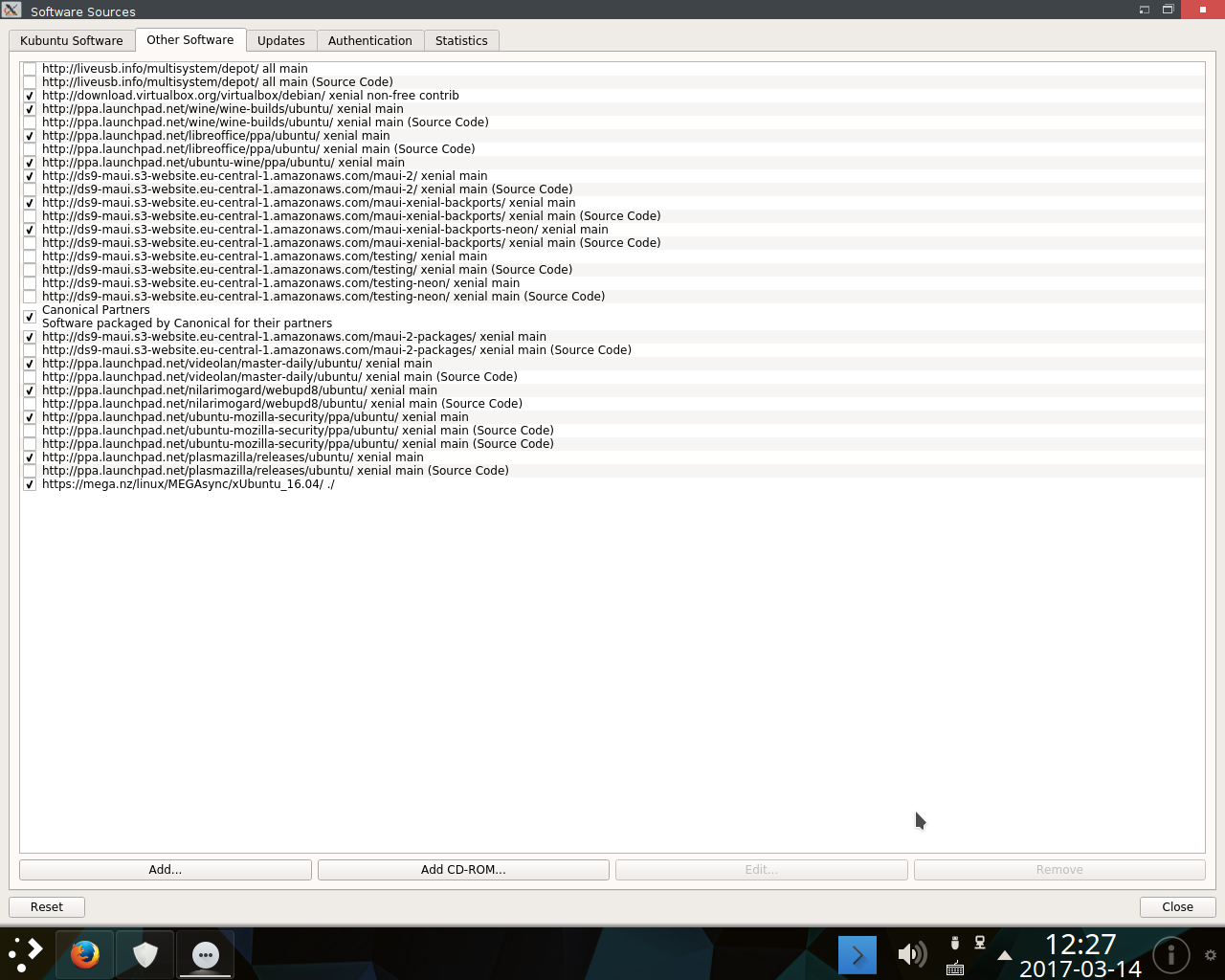
Task: Click the speaker volume icon
Action: tap(911, 954)
